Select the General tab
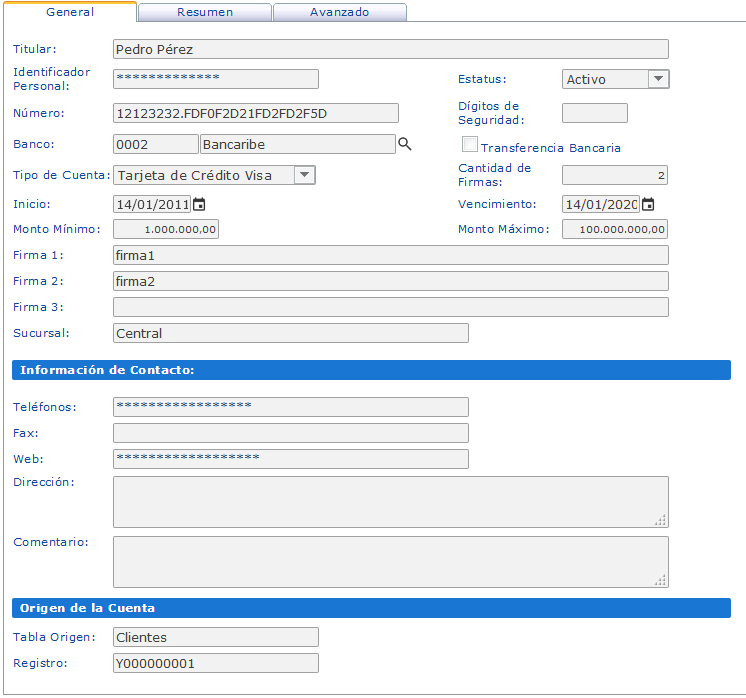The width and height of the screenshot is (746, 698). pyautogui.click(x=70, y=13)
